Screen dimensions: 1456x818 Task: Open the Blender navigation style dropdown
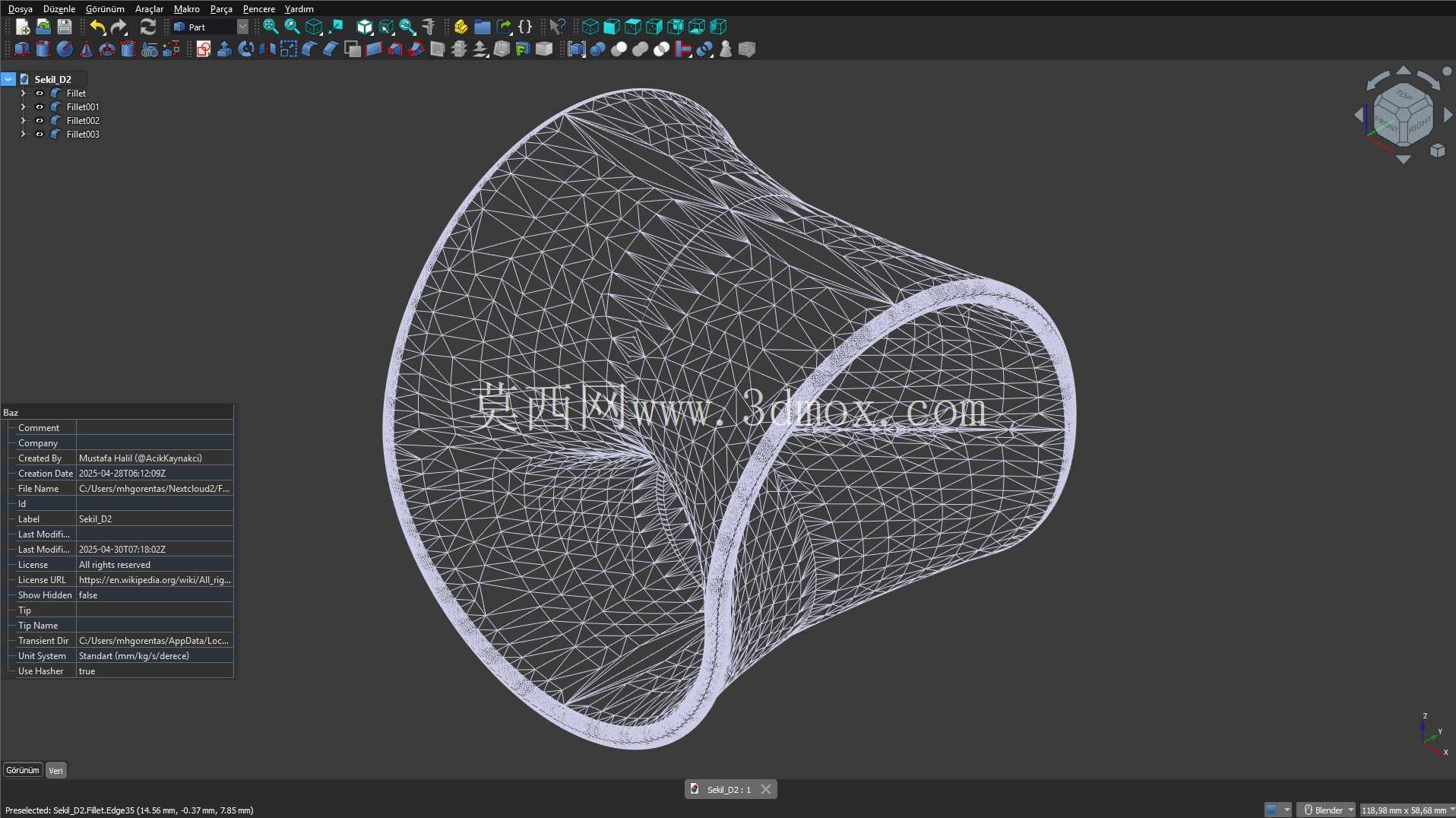point(1327,810)
